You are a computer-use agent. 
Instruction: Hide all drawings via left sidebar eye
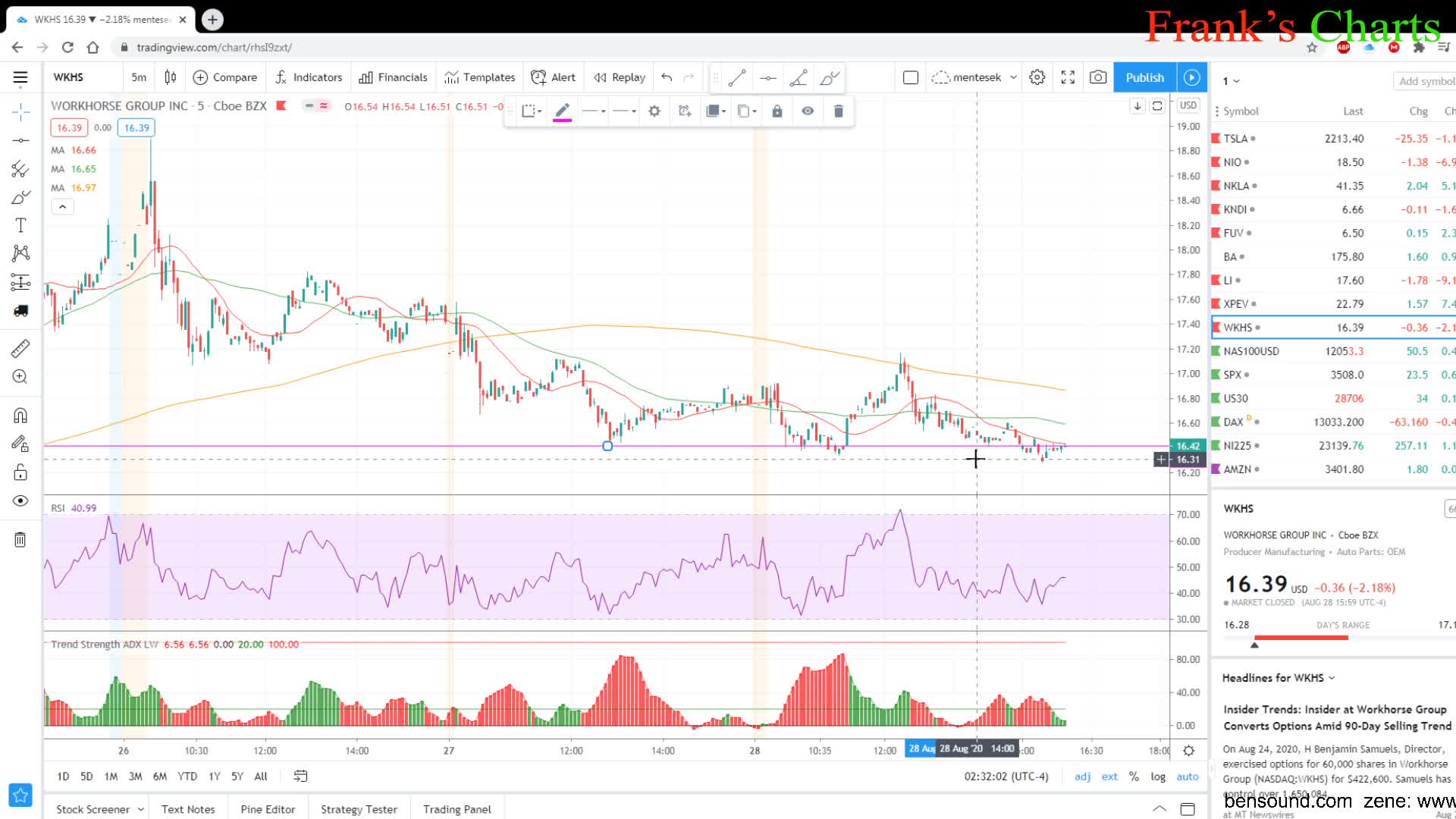pyautogui.click(x=20, y=501)
